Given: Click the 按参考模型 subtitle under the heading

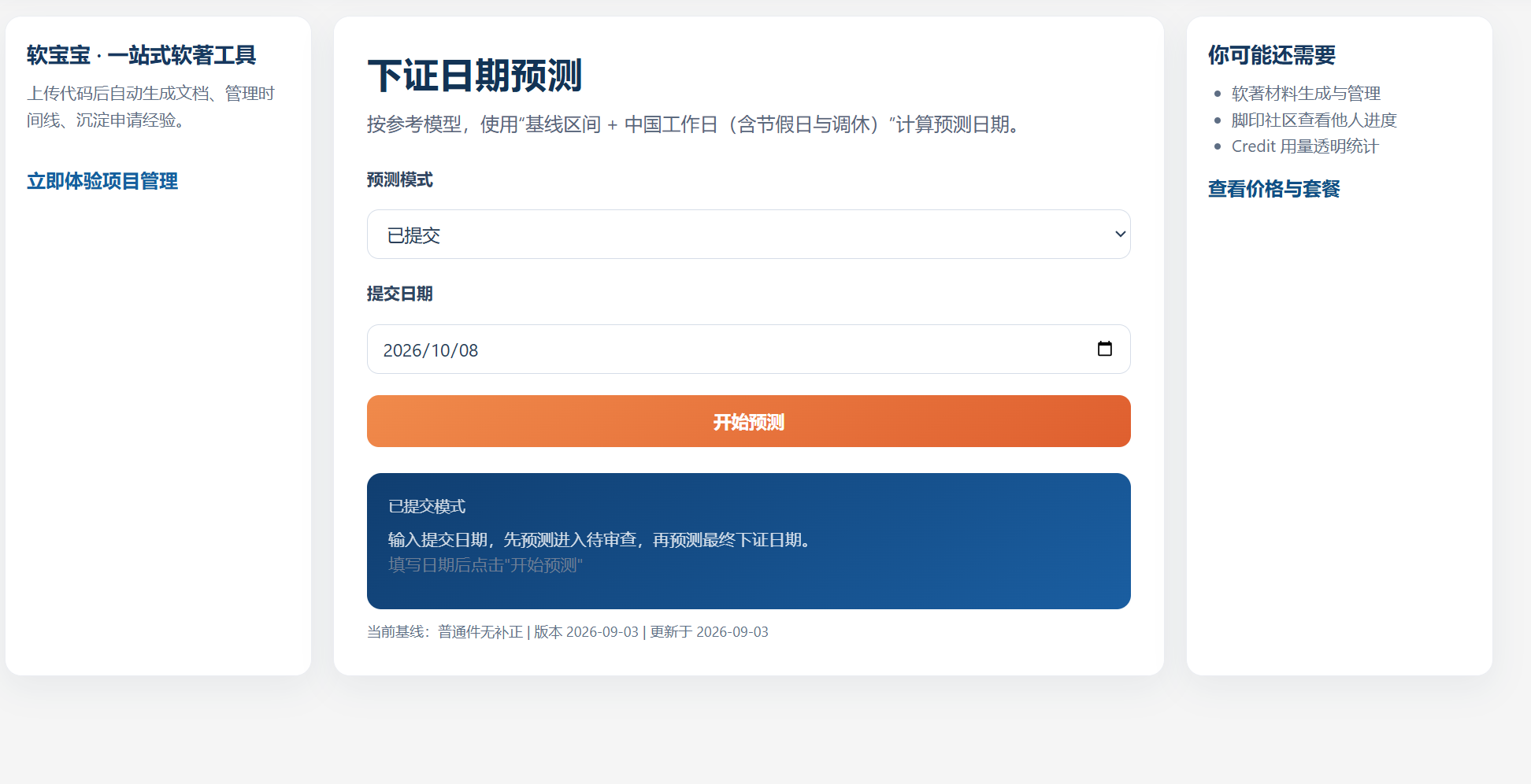Looking at the screenshot, I should [695, 124].
